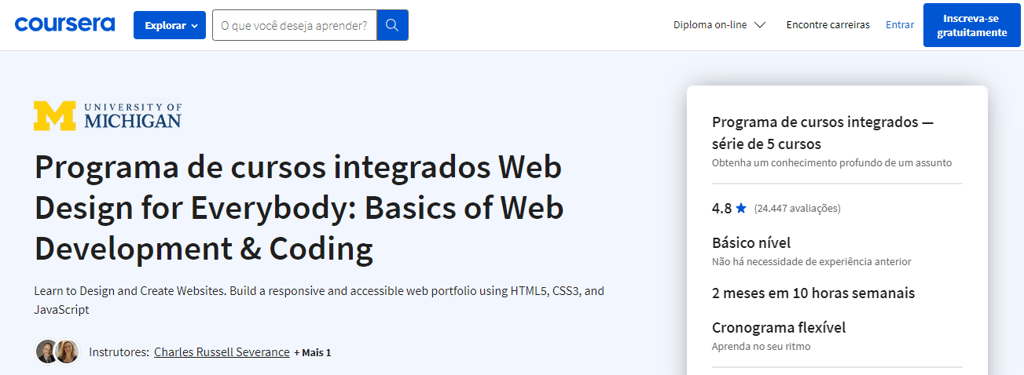The height and width of the screenshot is (375, 1024).
Task: Open the Explorar dropdown menu
Action: 170,25
